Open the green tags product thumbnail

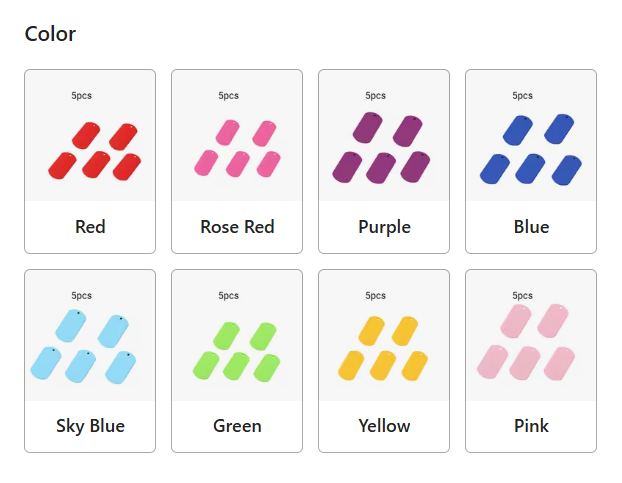point(237,335)
